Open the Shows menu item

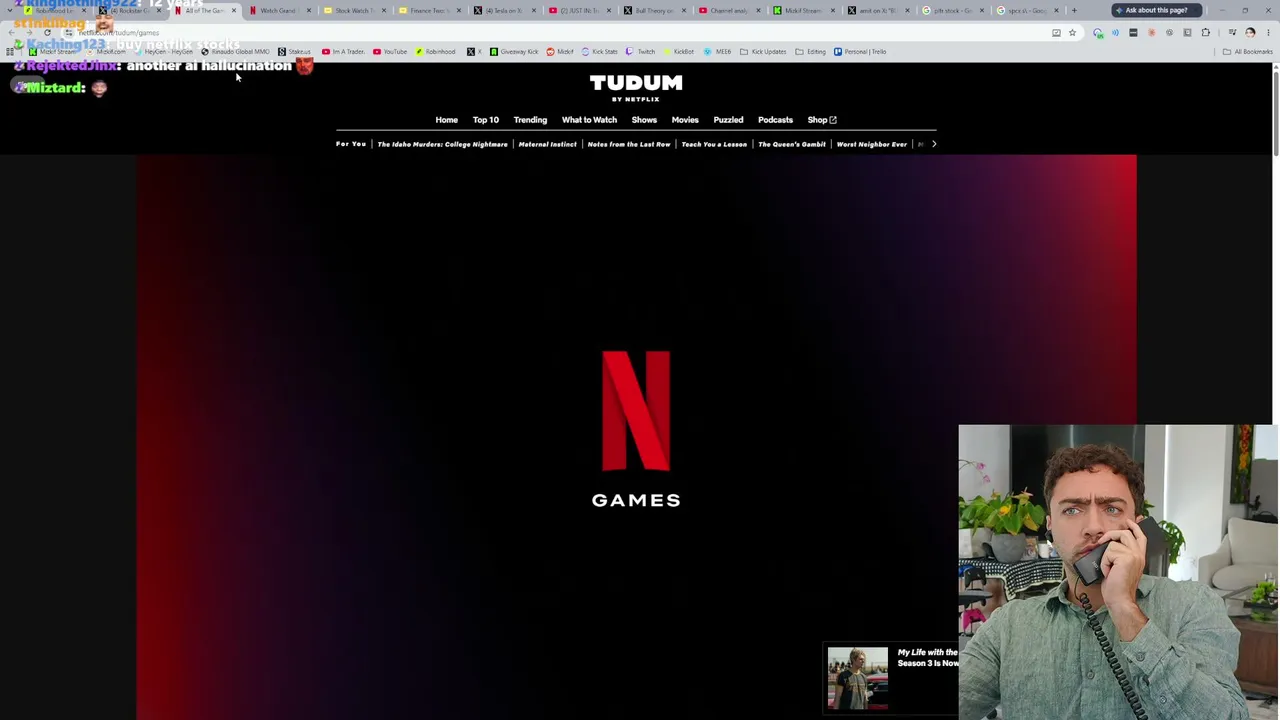pyautogui.click(x=644, y=120)
